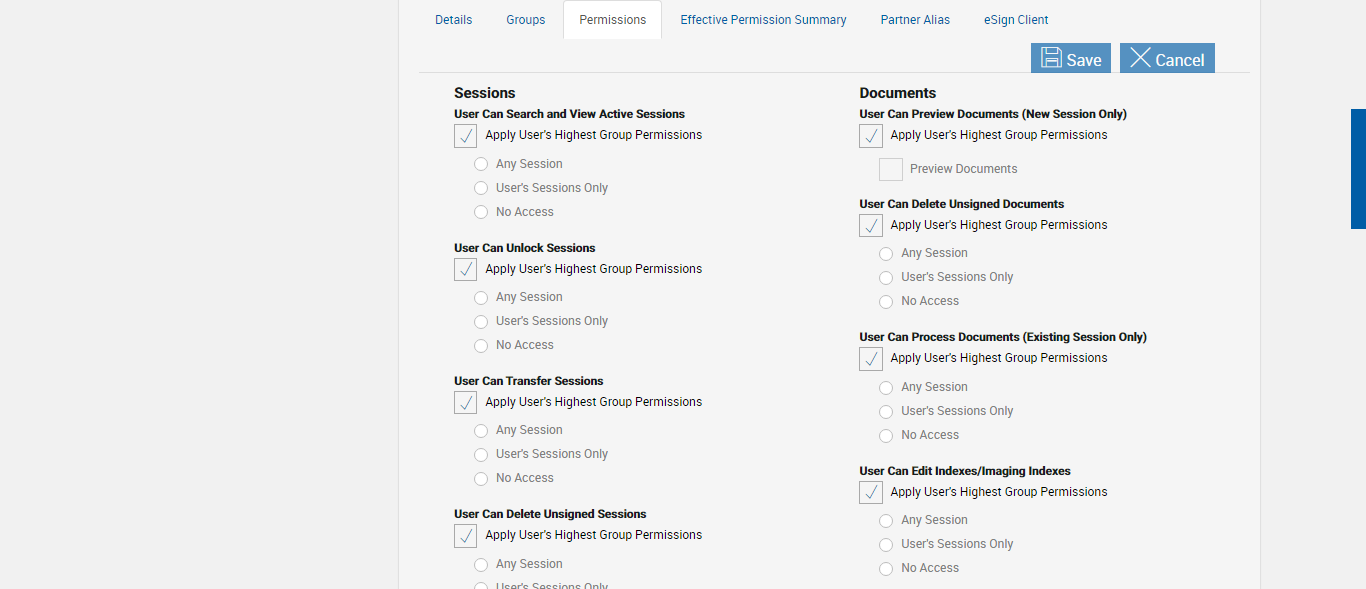Switch to the Groups tab
This screenshot has width=1366, height=589.
pos(525,20)
